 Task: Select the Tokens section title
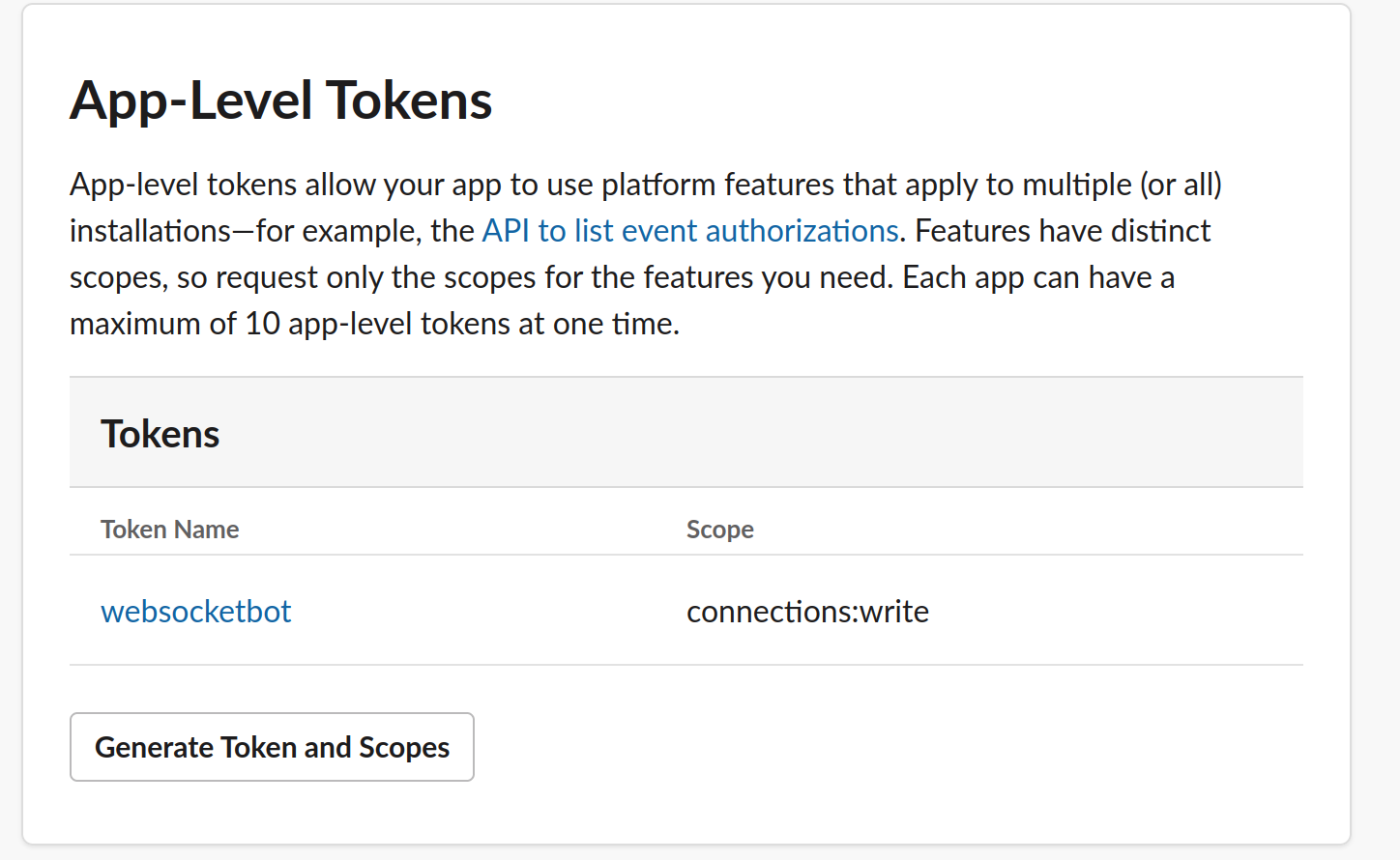160,434
